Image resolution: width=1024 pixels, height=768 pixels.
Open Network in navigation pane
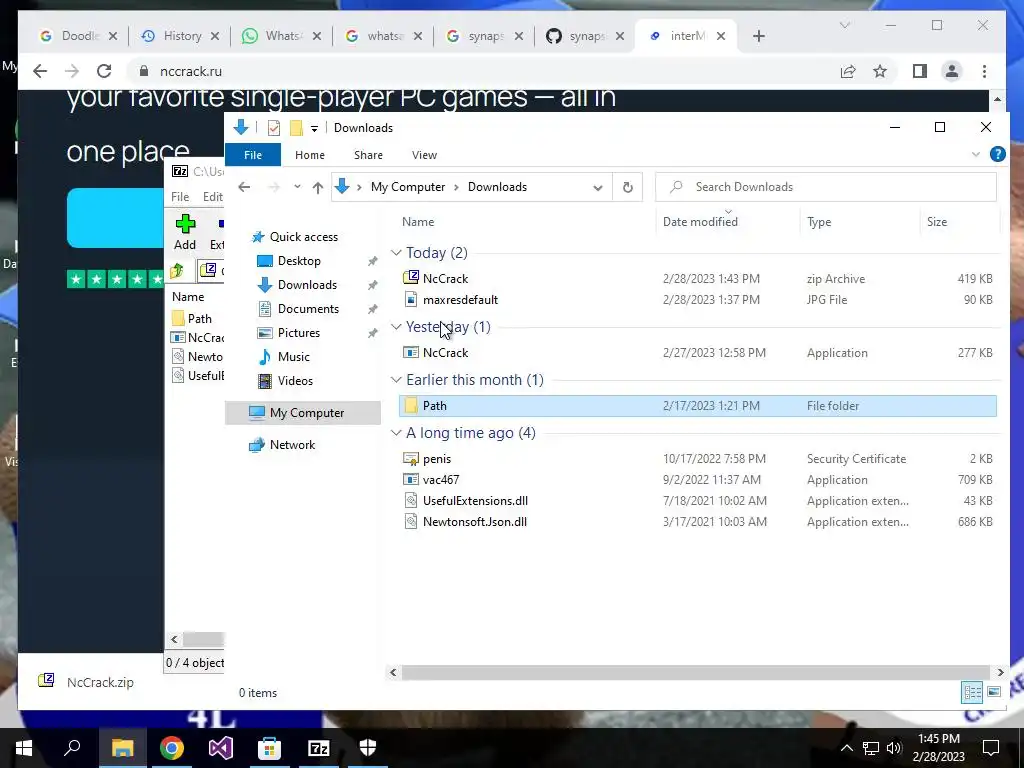pyautogui.click(x=292, y=445)
